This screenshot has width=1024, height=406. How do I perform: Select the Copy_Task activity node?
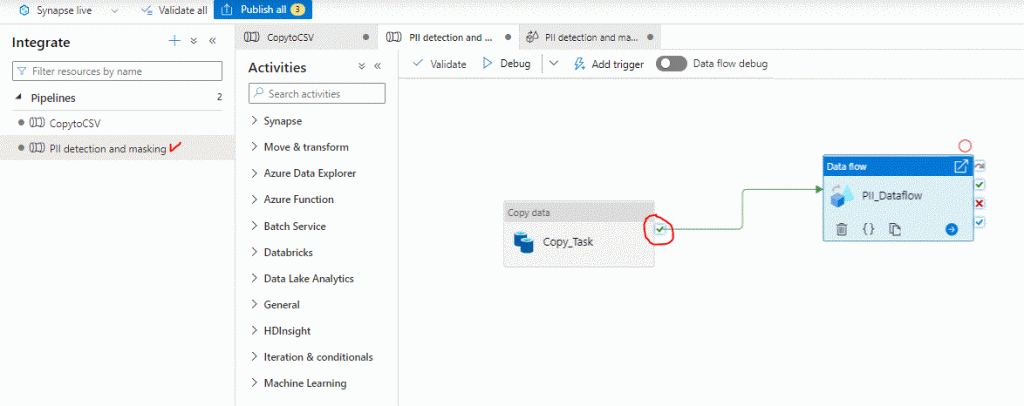[579, 234]
